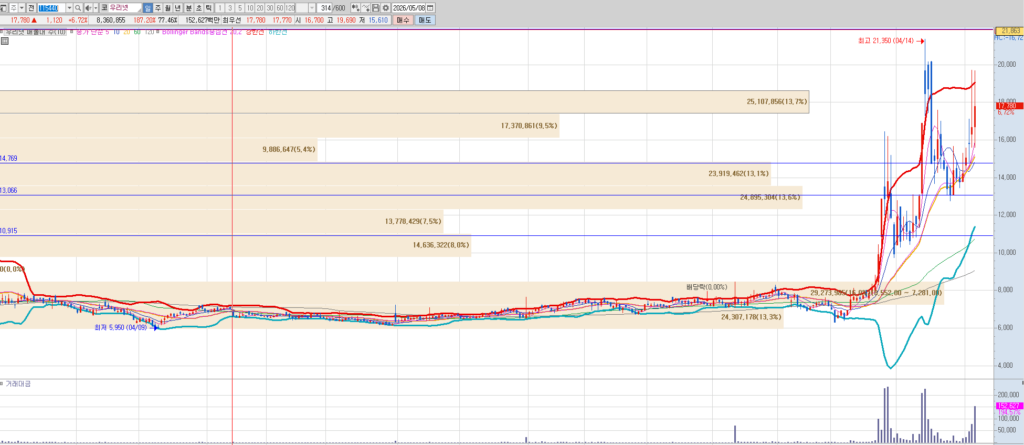
Task: Click the 배당락(0.00%) annotation on chart
Action: coord(706,287)
